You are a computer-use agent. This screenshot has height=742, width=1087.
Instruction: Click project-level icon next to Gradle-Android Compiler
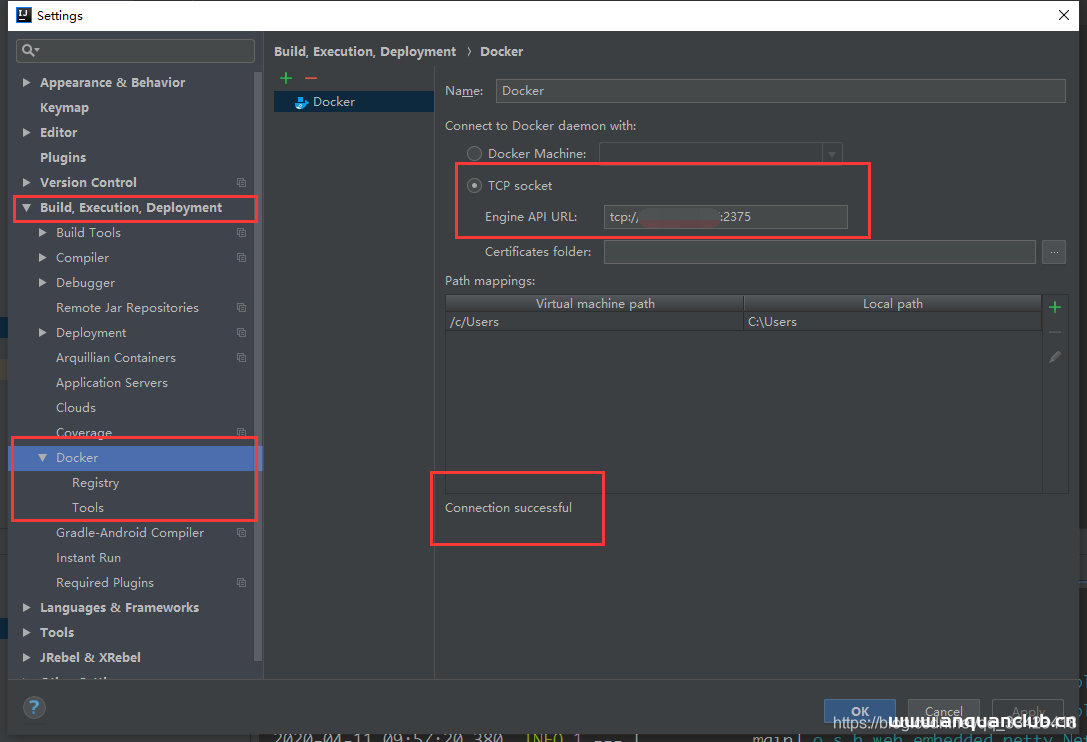(x=241, y=533)
